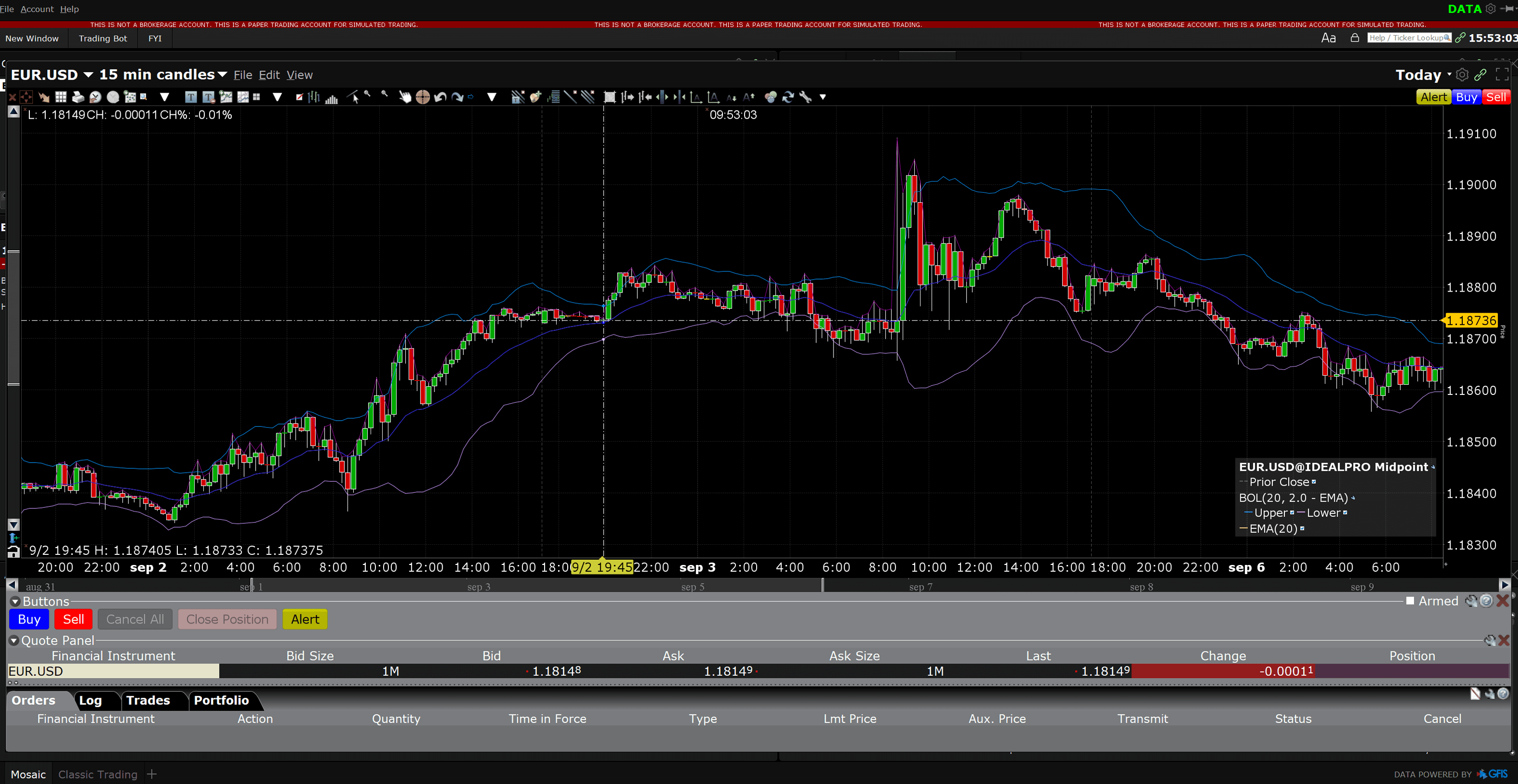This screenshot has height=784, width=1518.
Task: Click the Cancel All button
Action: pyautogui.click(x=135, y=619)
